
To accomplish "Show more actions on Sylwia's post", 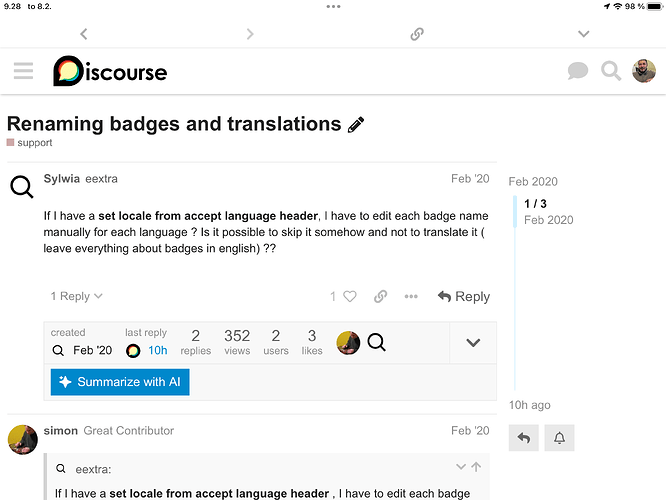I will tap(411, 296).
